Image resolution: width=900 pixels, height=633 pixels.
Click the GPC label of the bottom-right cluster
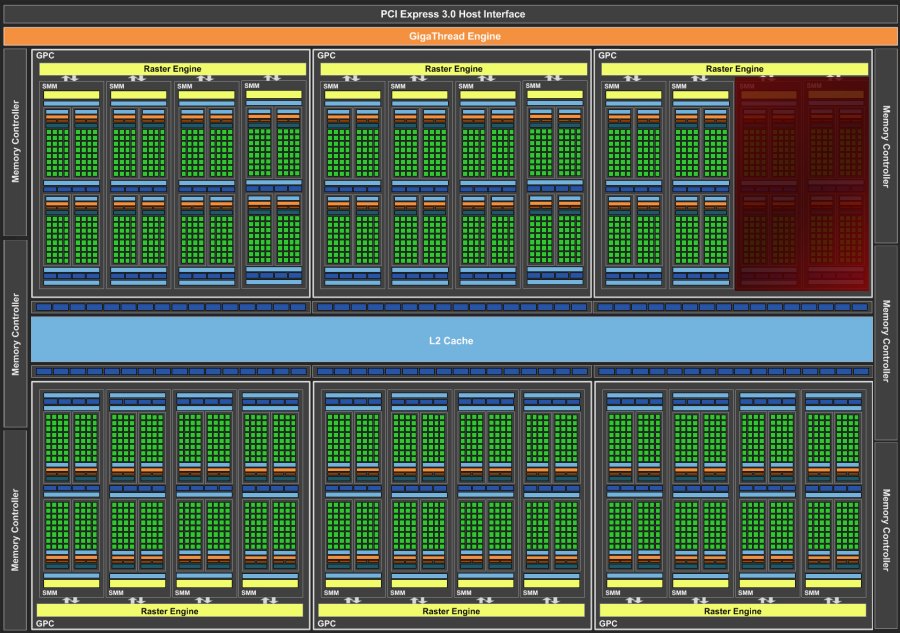tap(608, 624)
